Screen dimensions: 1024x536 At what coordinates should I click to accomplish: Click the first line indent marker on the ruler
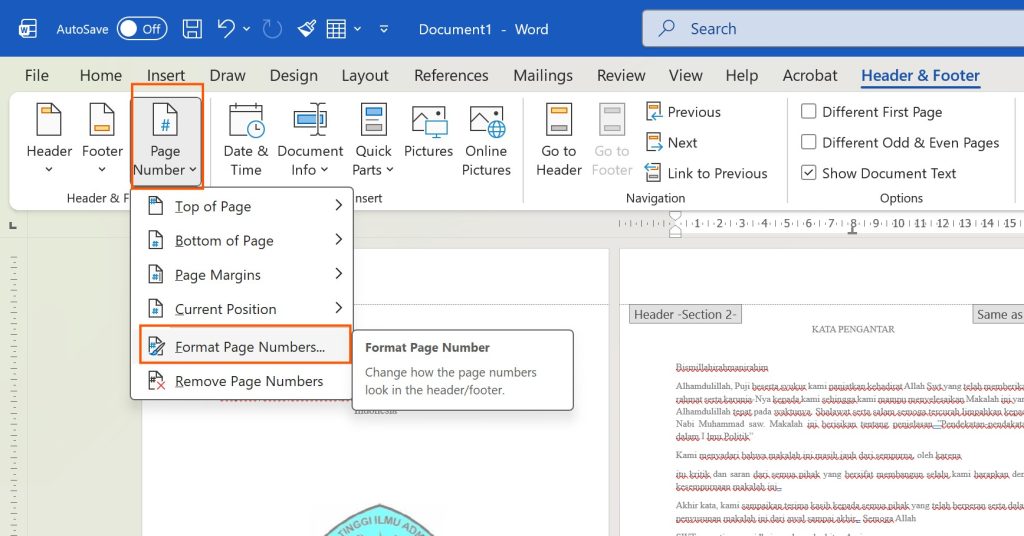(675, 216)
